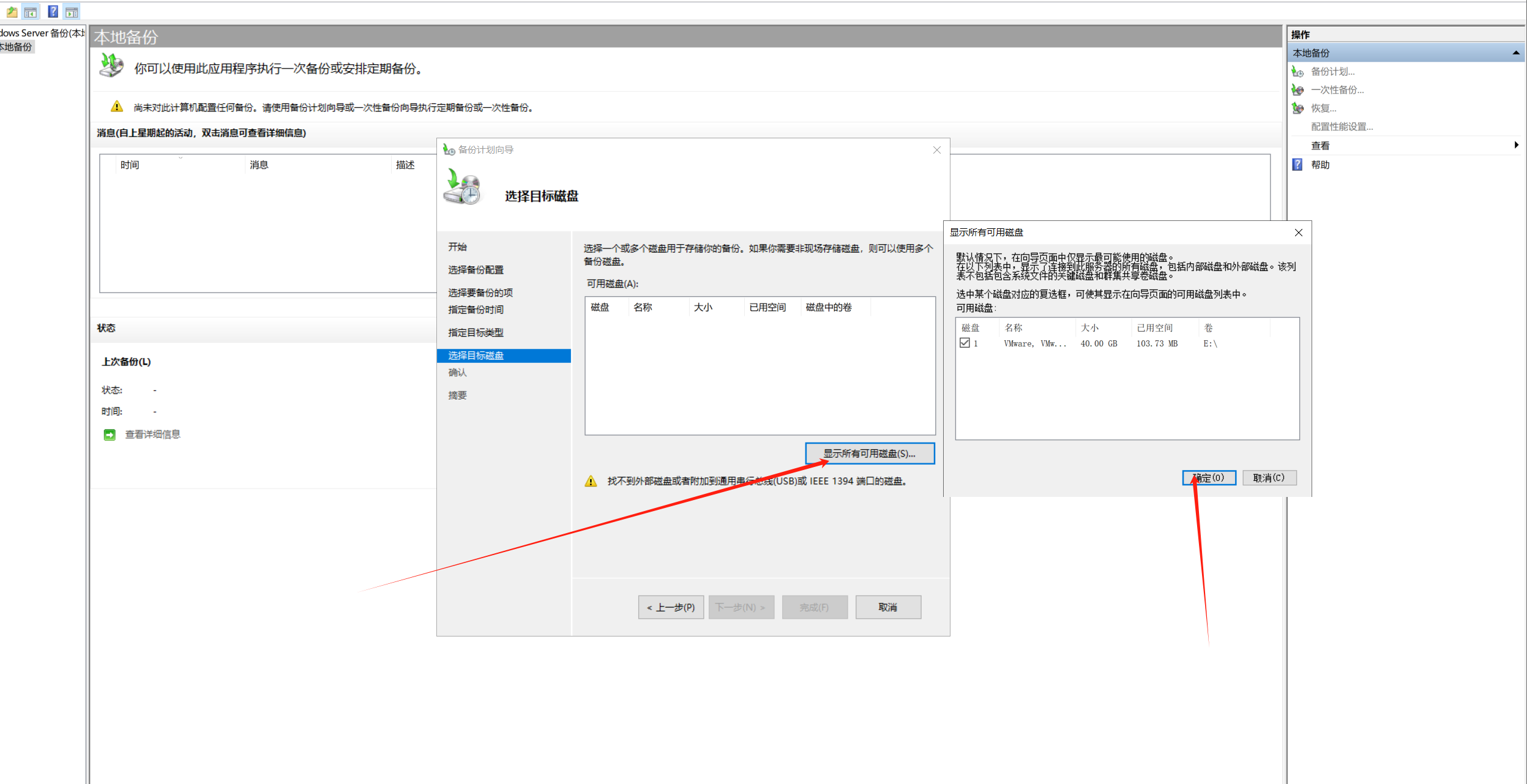Click 显示所有可用磁盘(S)... button
The image size is (1527, 784).
click(869, 454)
